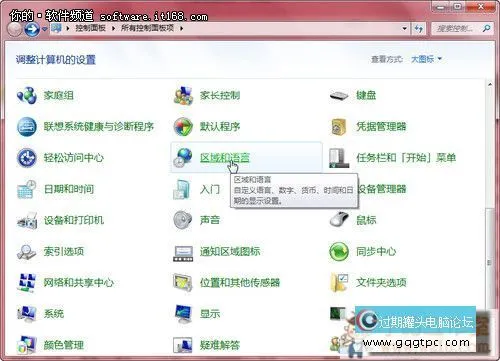
Task: Open the 疑难解答 icon
Action: 183,345
